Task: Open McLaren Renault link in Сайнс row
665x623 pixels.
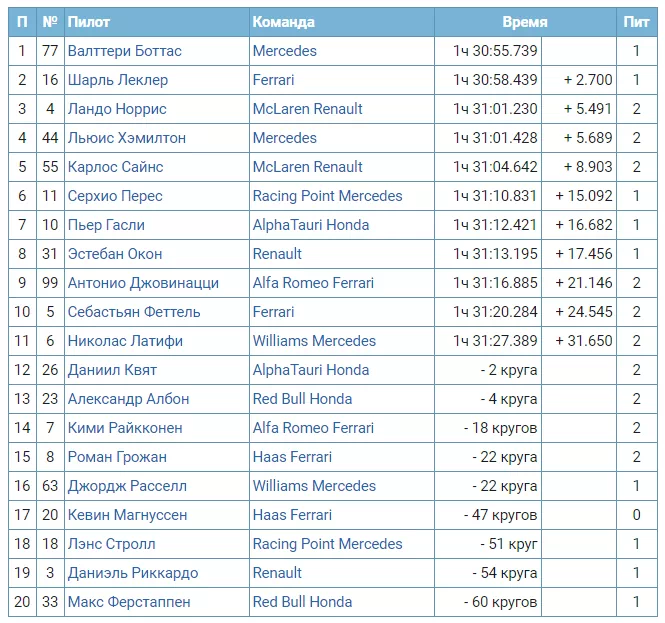Action: coord(307,167)
